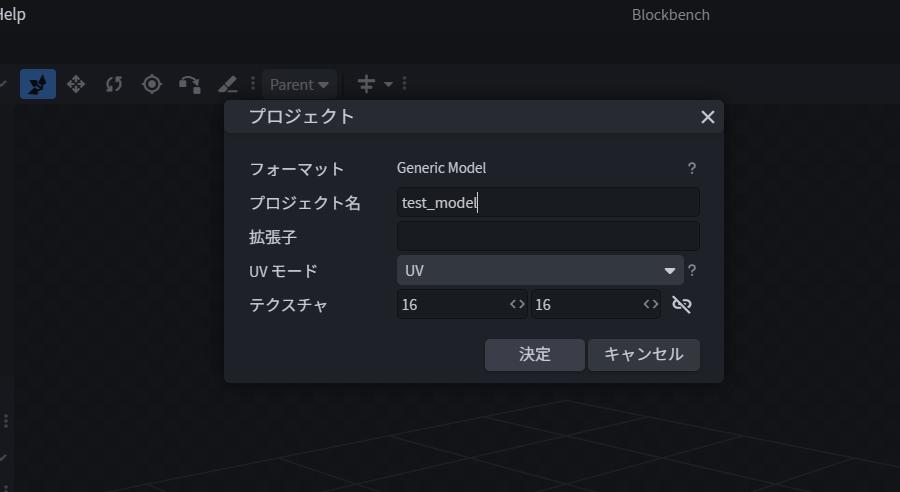
Task: Toggle the texture size aspect-ratio link
Action: (x=682, y=304)
